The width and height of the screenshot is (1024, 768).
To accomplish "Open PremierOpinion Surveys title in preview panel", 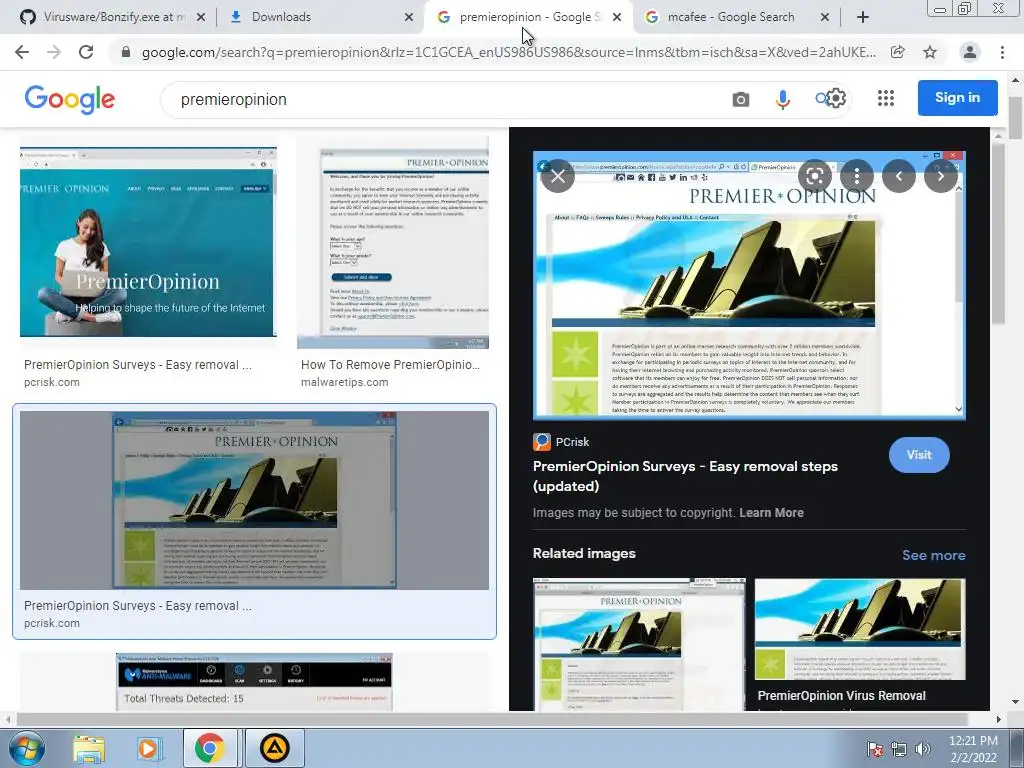I will tap(685, 476).
